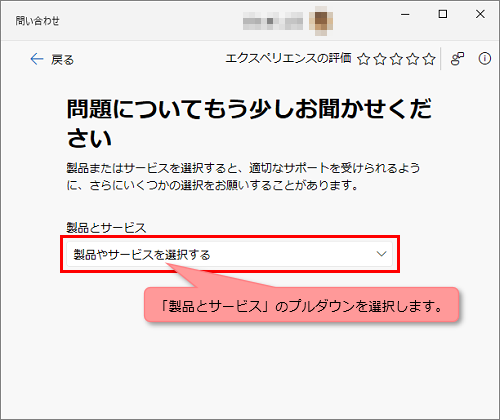This screenshot has width=500, height=420.
Task: Click the blue back arrow icon
Action: 37,59
